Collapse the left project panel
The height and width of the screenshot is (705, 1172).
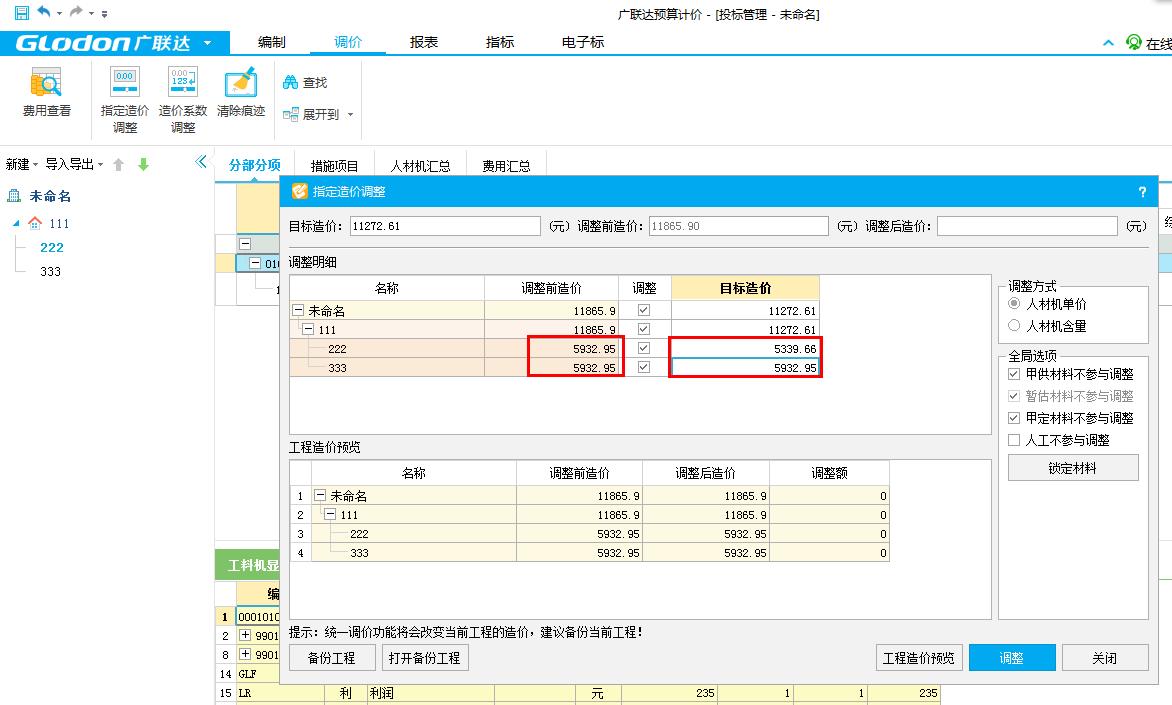(200, 161)
